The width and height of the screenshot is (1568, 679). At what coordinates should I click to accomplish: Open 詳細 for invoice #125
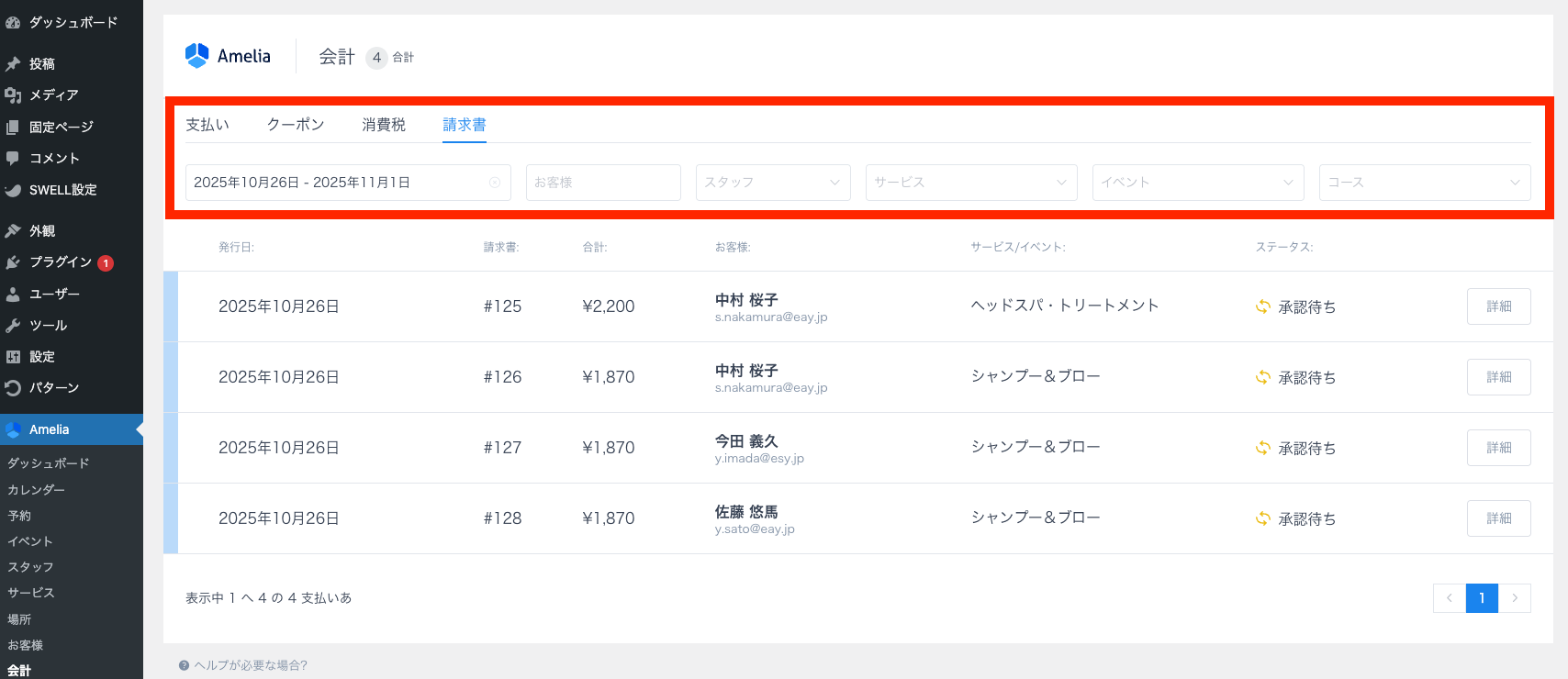(x=1498, y=306)
